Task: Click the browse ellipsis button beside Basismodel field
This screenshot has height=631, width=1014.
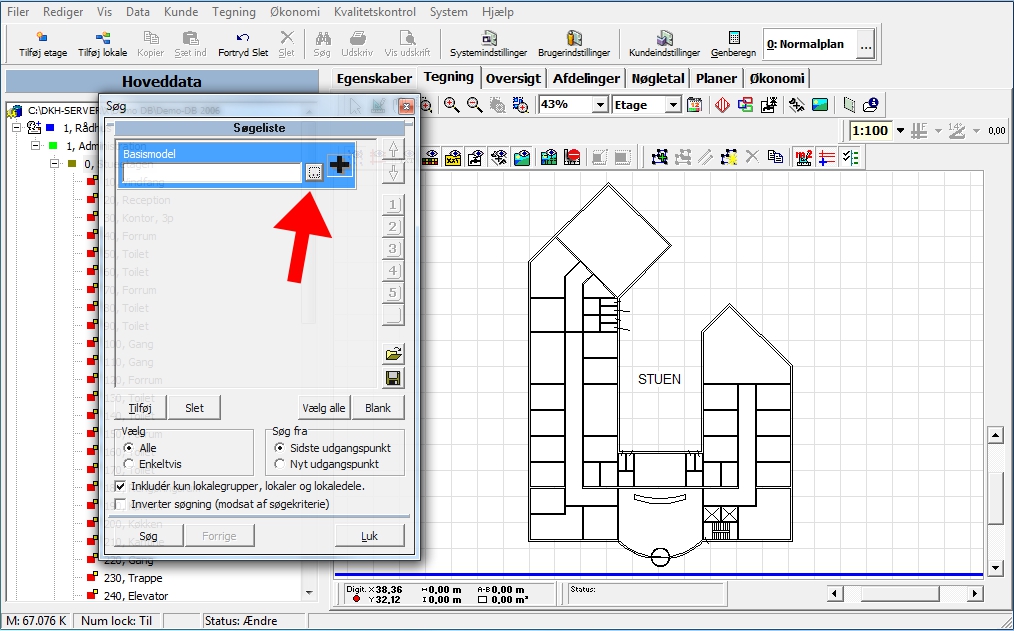Action: pos(314,173)
